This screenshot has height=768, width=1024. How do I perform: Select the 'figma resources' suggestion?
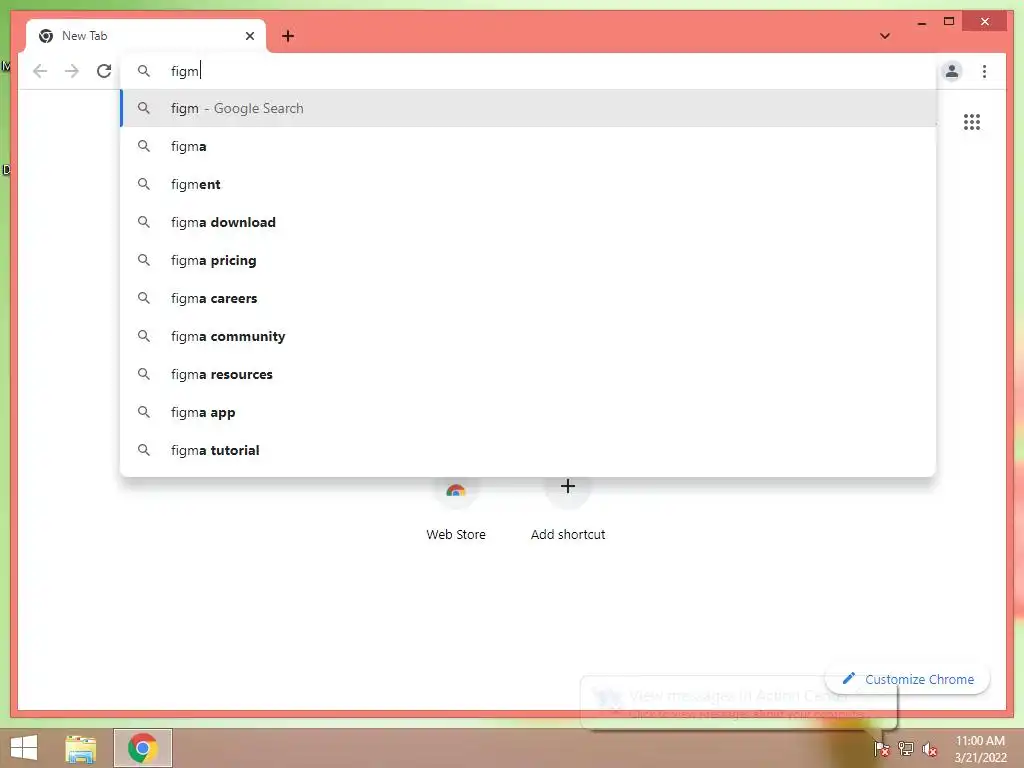click(529, 374)
